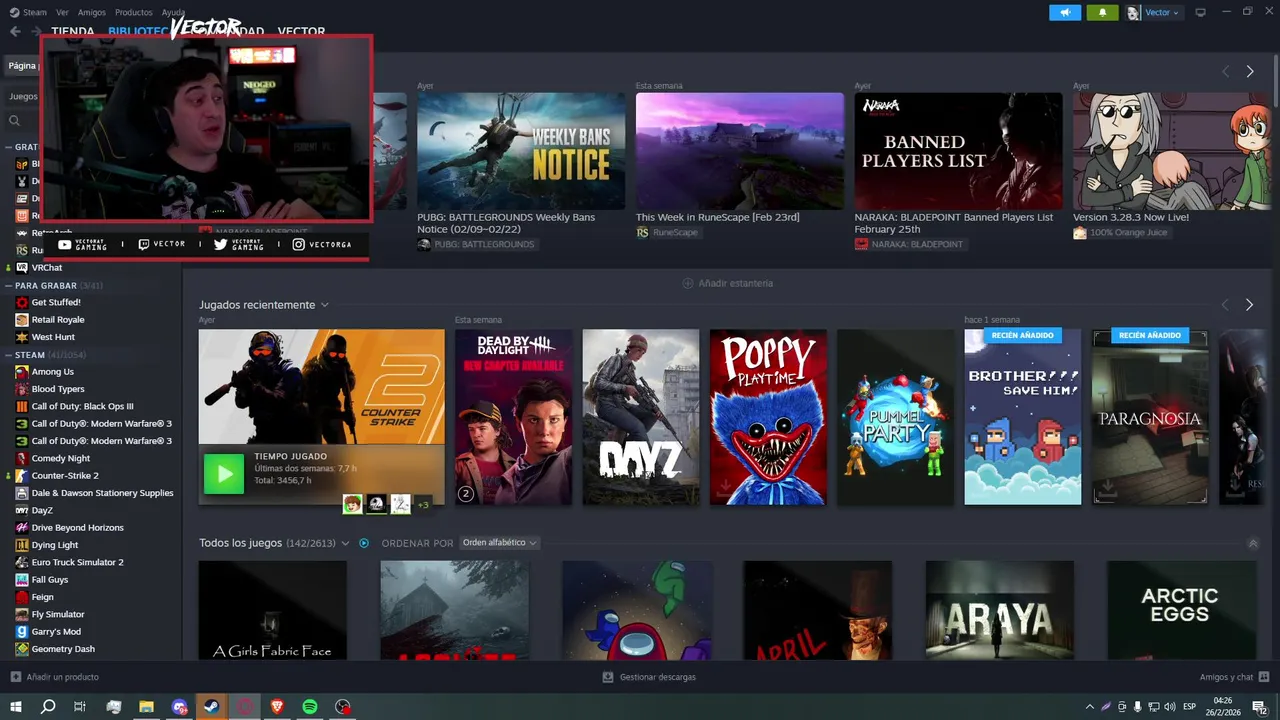This screenshot has height=720, width=1280.
Task: Open the Ver menu
Action: tap(63, 12)
